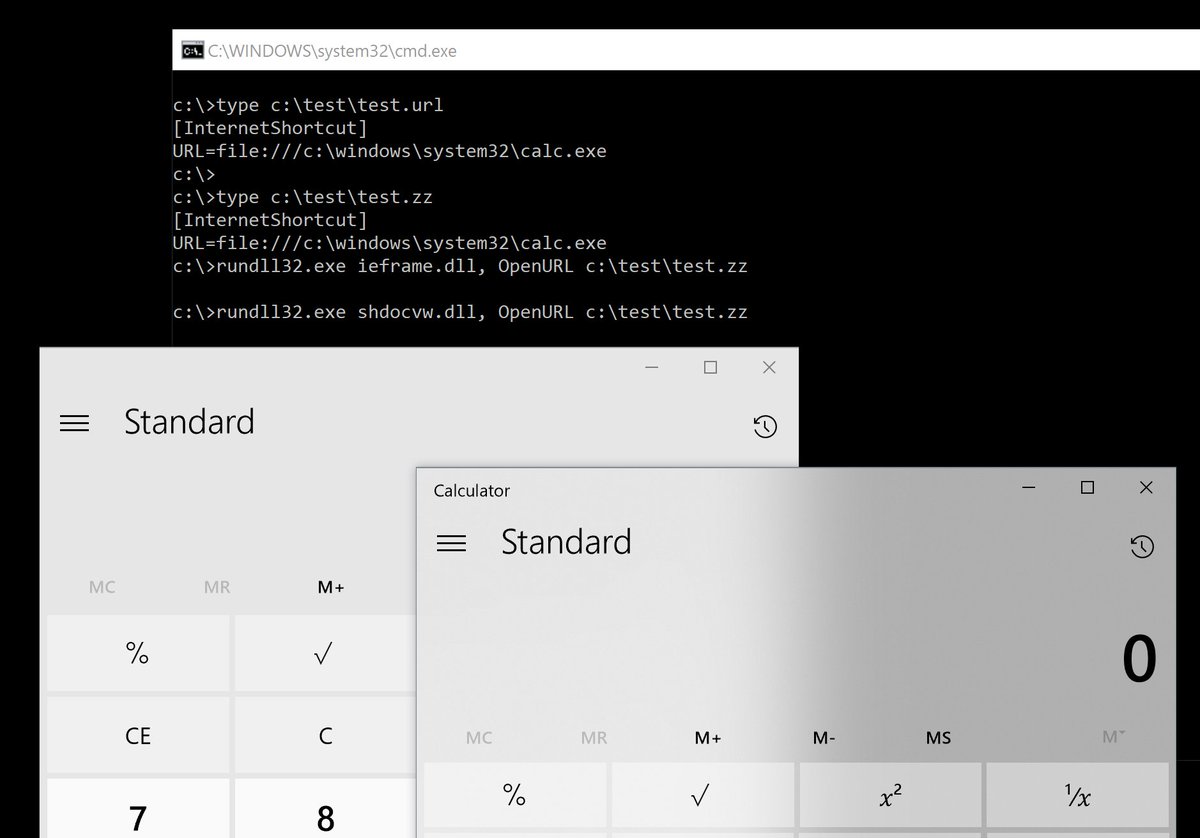The image size is (1200, 838).
Task: Close the front Calculator window
Action: [1146, 487]
